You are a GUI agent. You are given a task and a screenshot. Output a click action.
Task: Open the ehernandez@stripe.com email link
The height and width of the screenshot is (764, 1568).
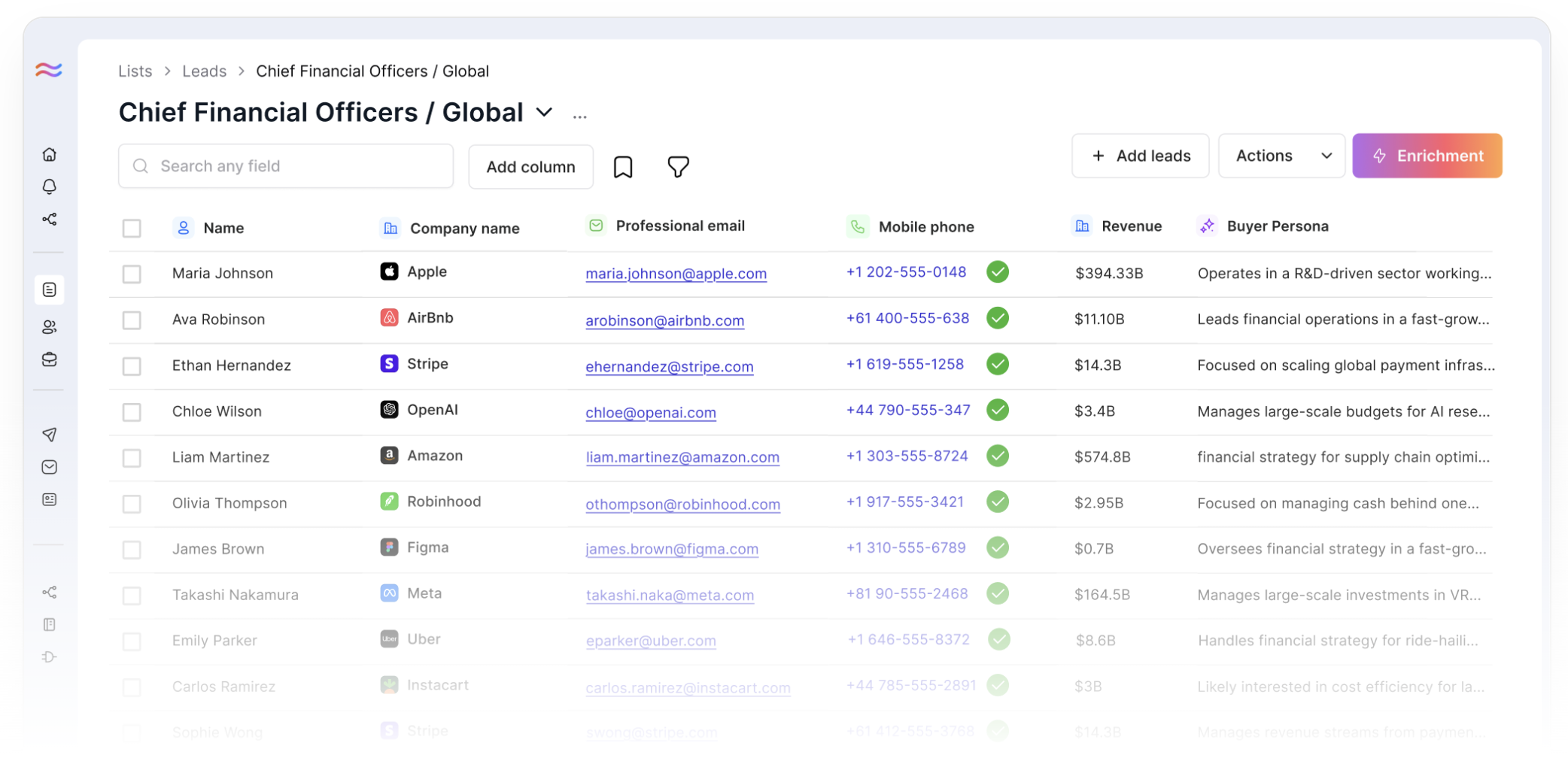tap(669, 366)
